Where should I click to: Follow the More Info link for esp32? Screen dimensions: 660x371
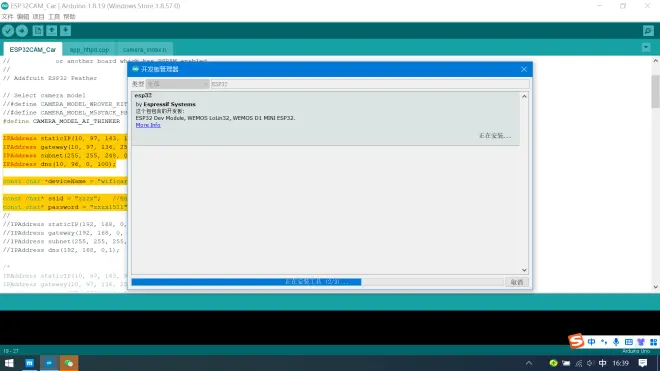[148, 125]
